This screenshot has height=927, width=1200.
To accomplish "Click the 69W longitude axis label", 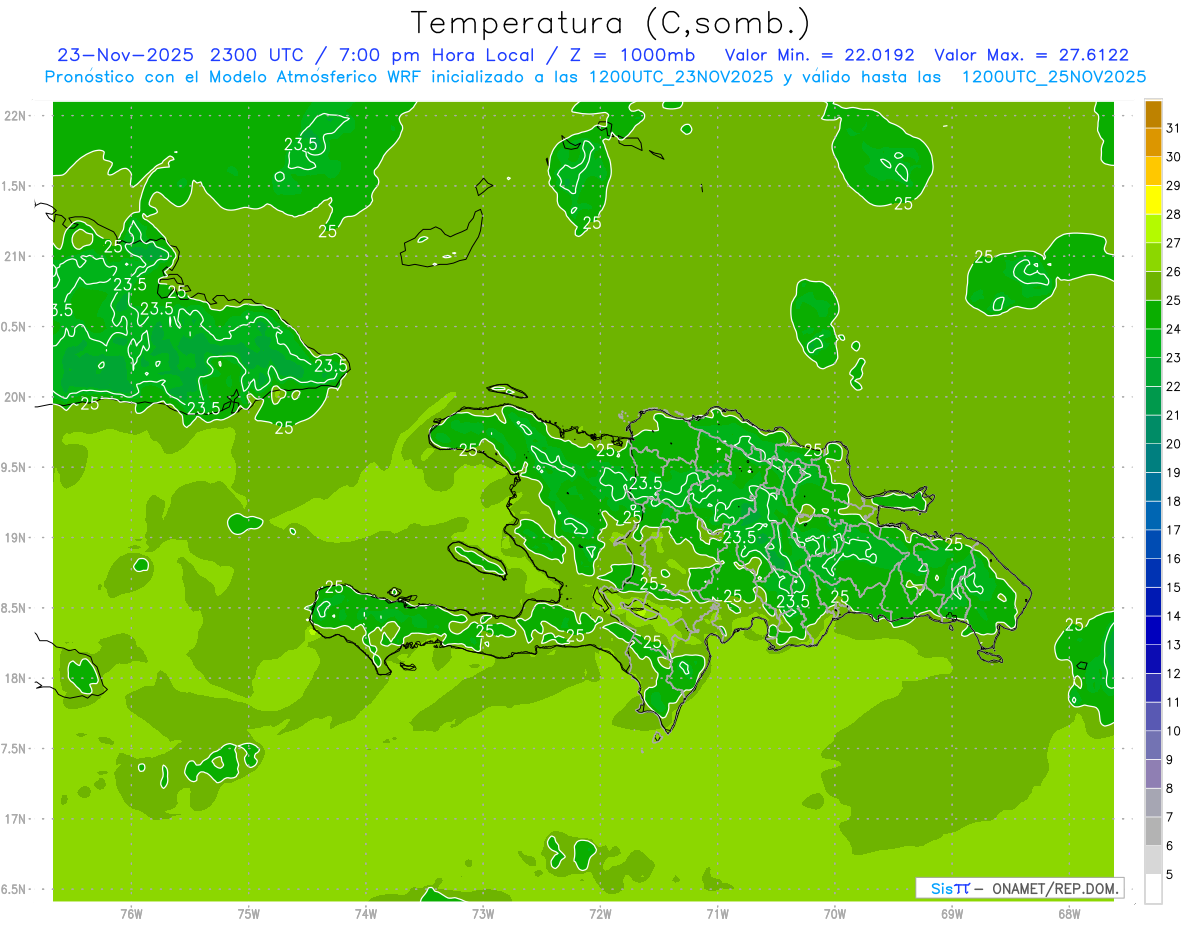I will click(x=952, y=913).
